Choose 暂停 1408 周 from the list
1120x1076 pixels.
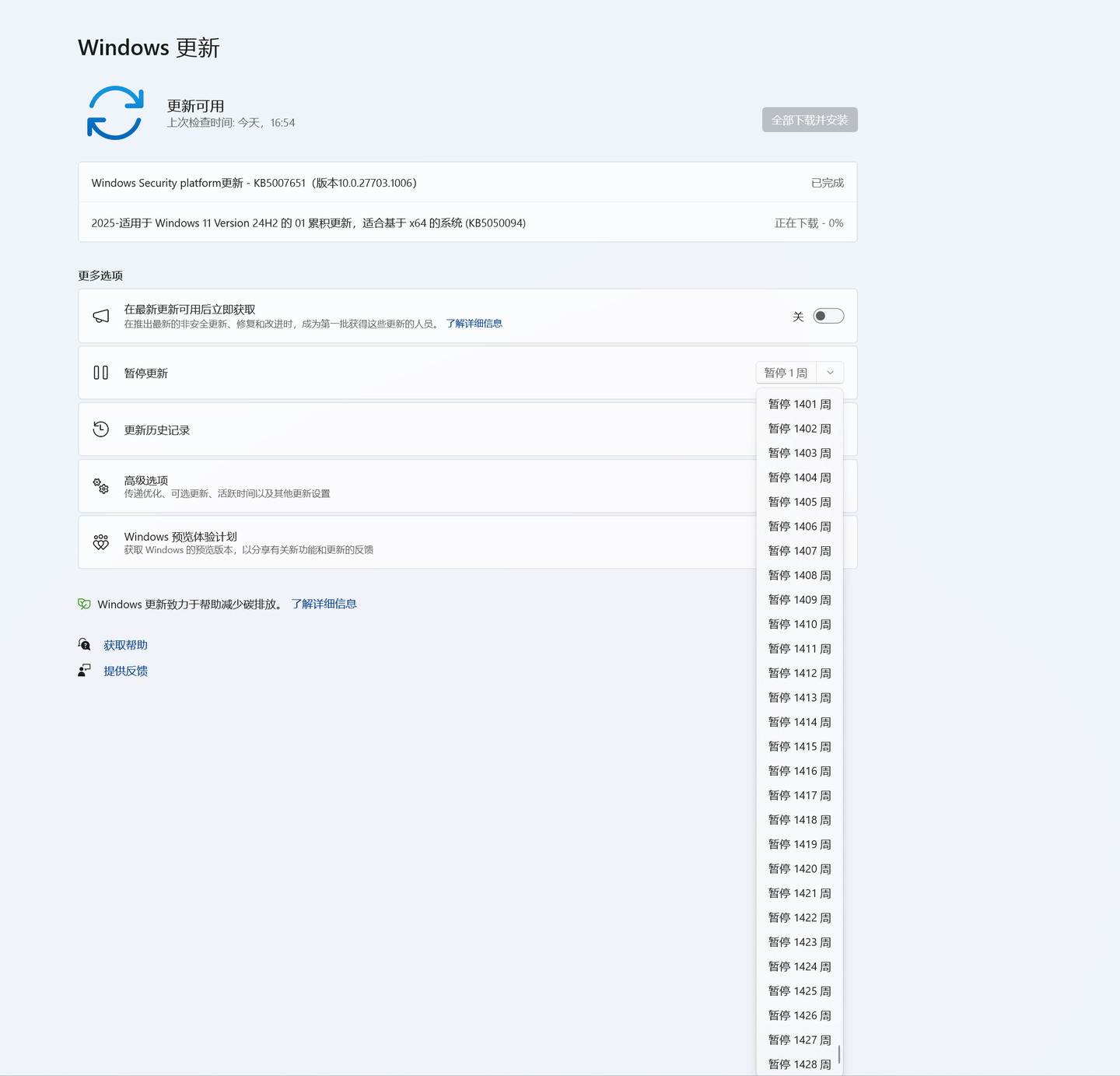pyautogui.click(x=800, y=575)
